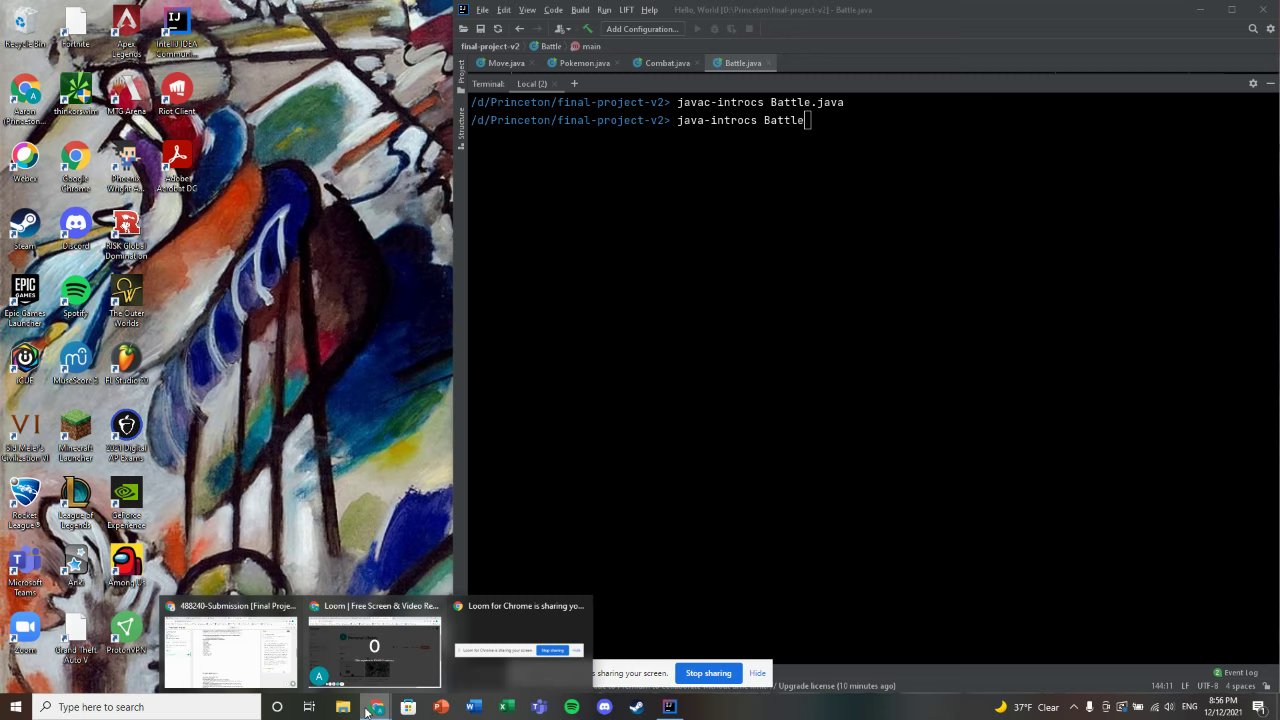Switch to Combat.java editor tab
This screenshot has width=1280, height=720.
[x=667, y=63]
